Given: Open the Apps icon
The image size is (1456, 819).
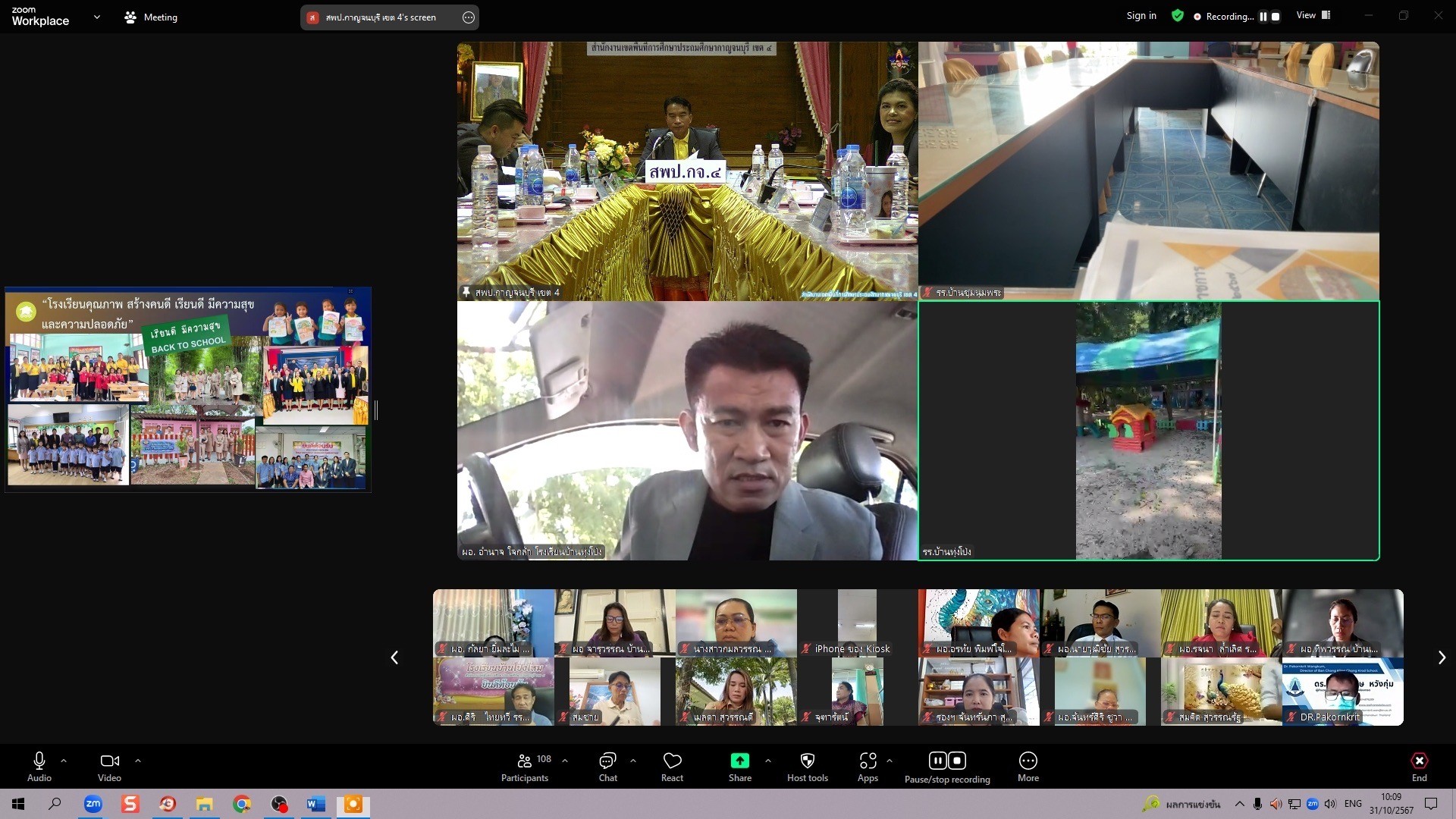Looking at the screenshot, I should tap(868, 761).
